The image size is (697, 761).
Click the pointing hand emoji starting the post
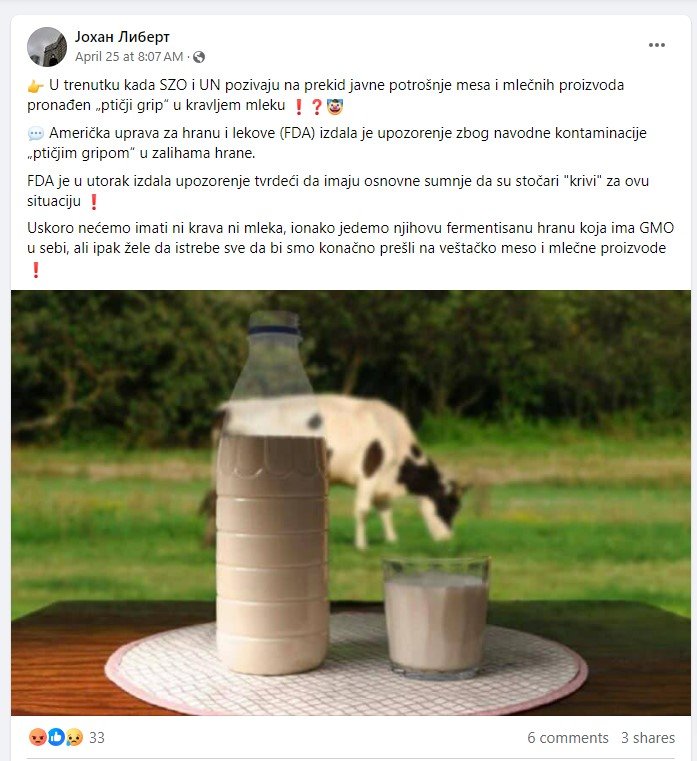coord(35,86)
